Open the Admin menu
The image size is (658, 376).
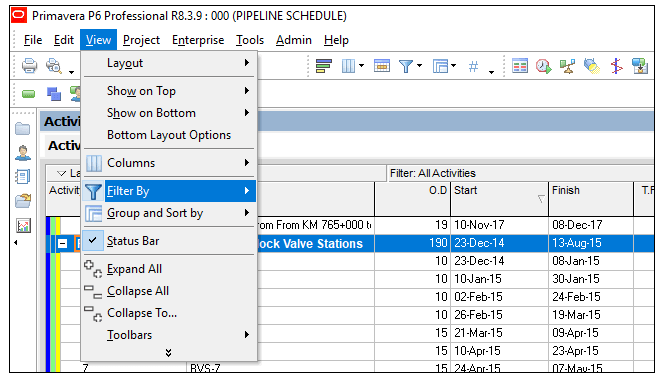pyautogui.click(x=294, y=40)
